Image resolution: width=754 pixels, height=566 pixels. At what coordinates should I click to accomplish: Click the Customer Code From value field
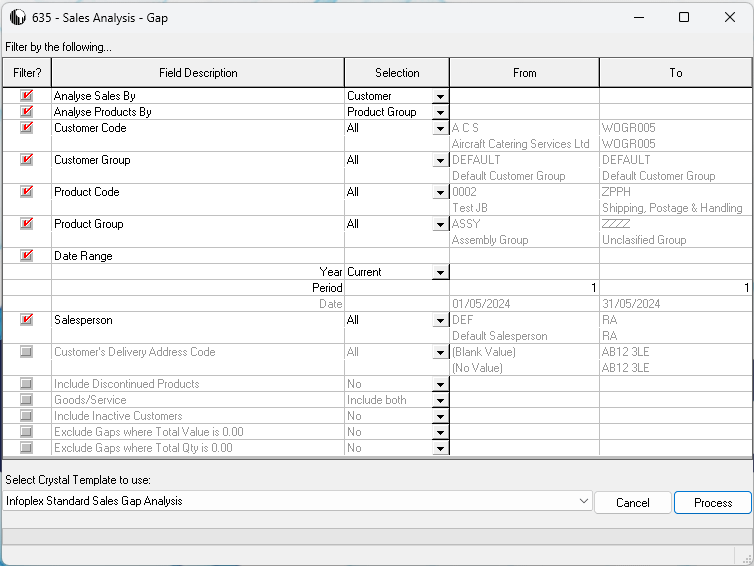pyautogui.click(x=524, y=128)
